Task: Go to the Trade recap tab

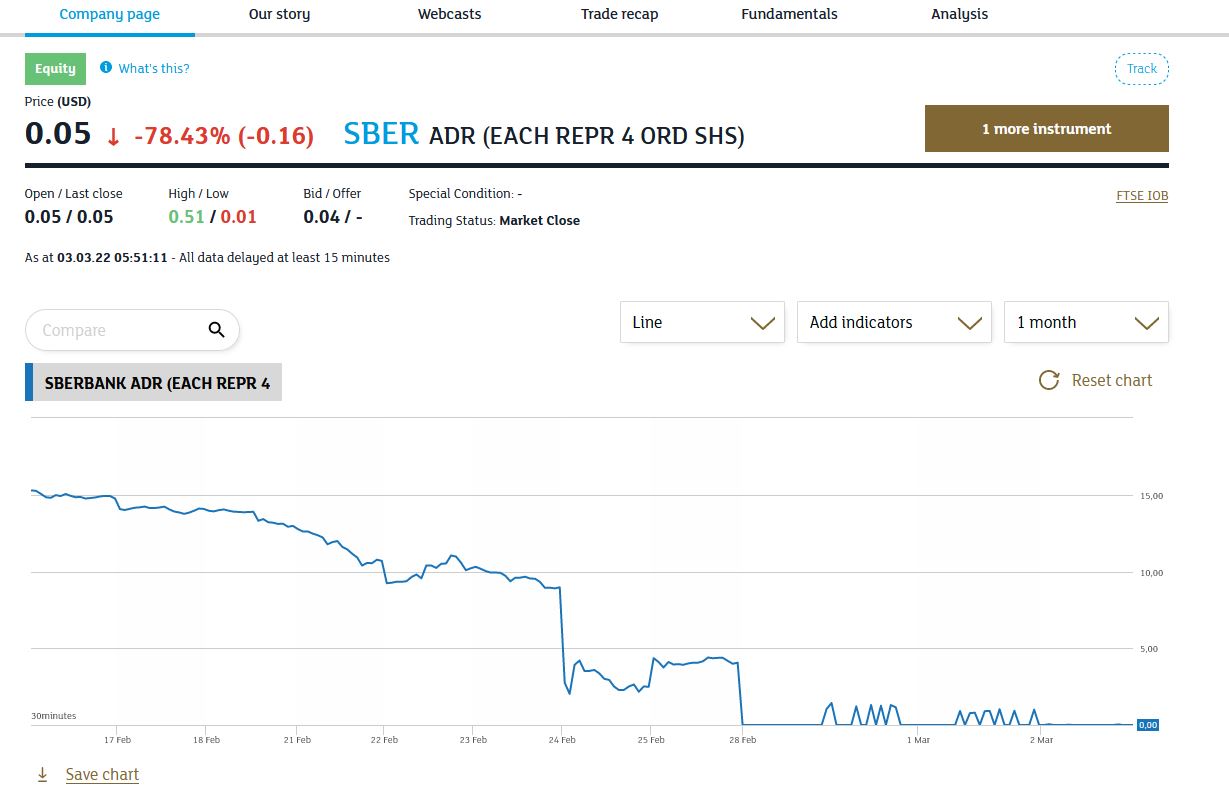Action: [619, 14]
